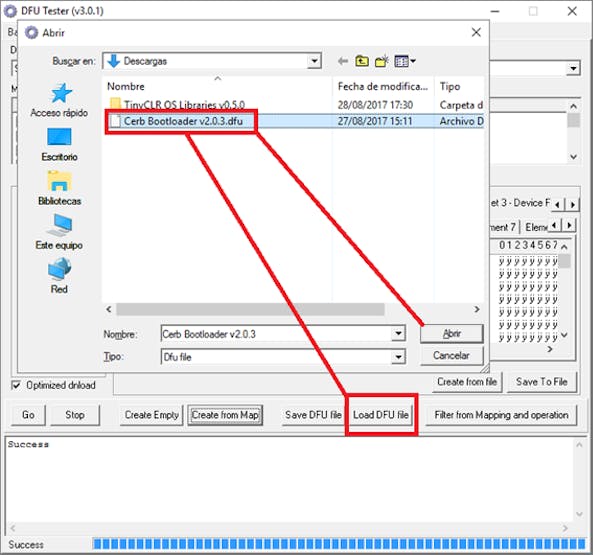Click the Load DFU file button

[x=381, y=415]
